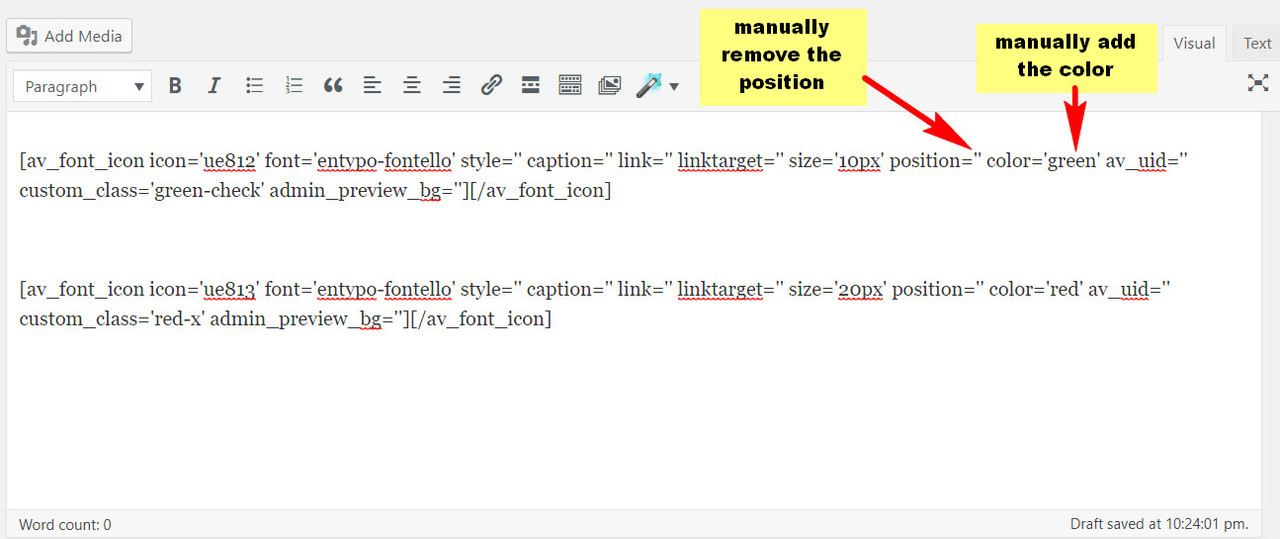The image size is (1280, 539).
Task: Click the Add Media button
Action: 69,36
